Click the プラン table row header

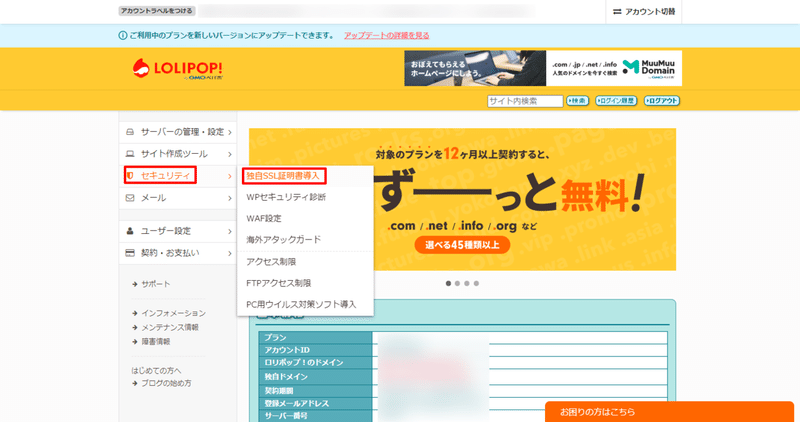click(315, 338)
